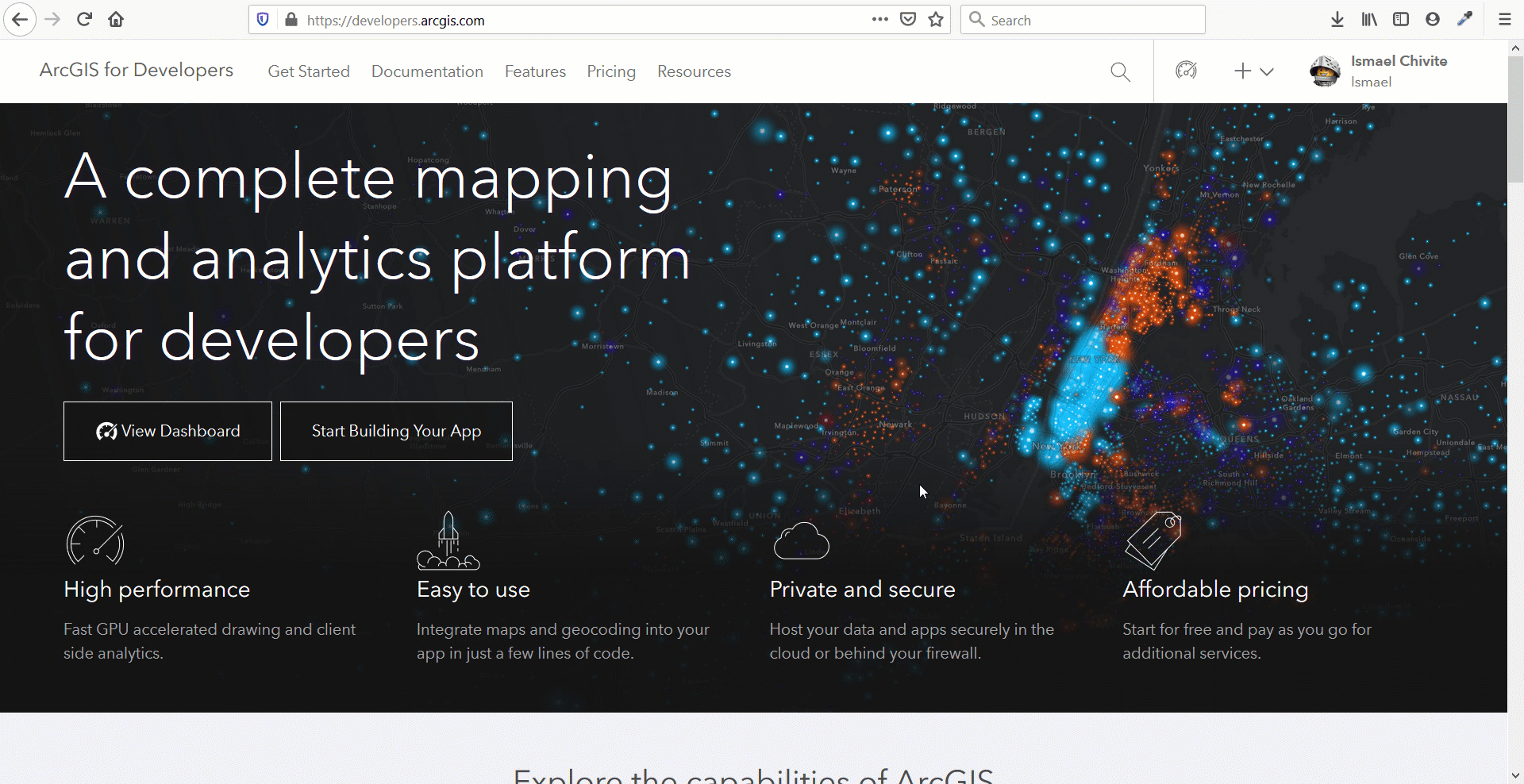Go to ArcGIS for Developers home
Viewport: 1524px width, 784px height.
pos(137,71)
